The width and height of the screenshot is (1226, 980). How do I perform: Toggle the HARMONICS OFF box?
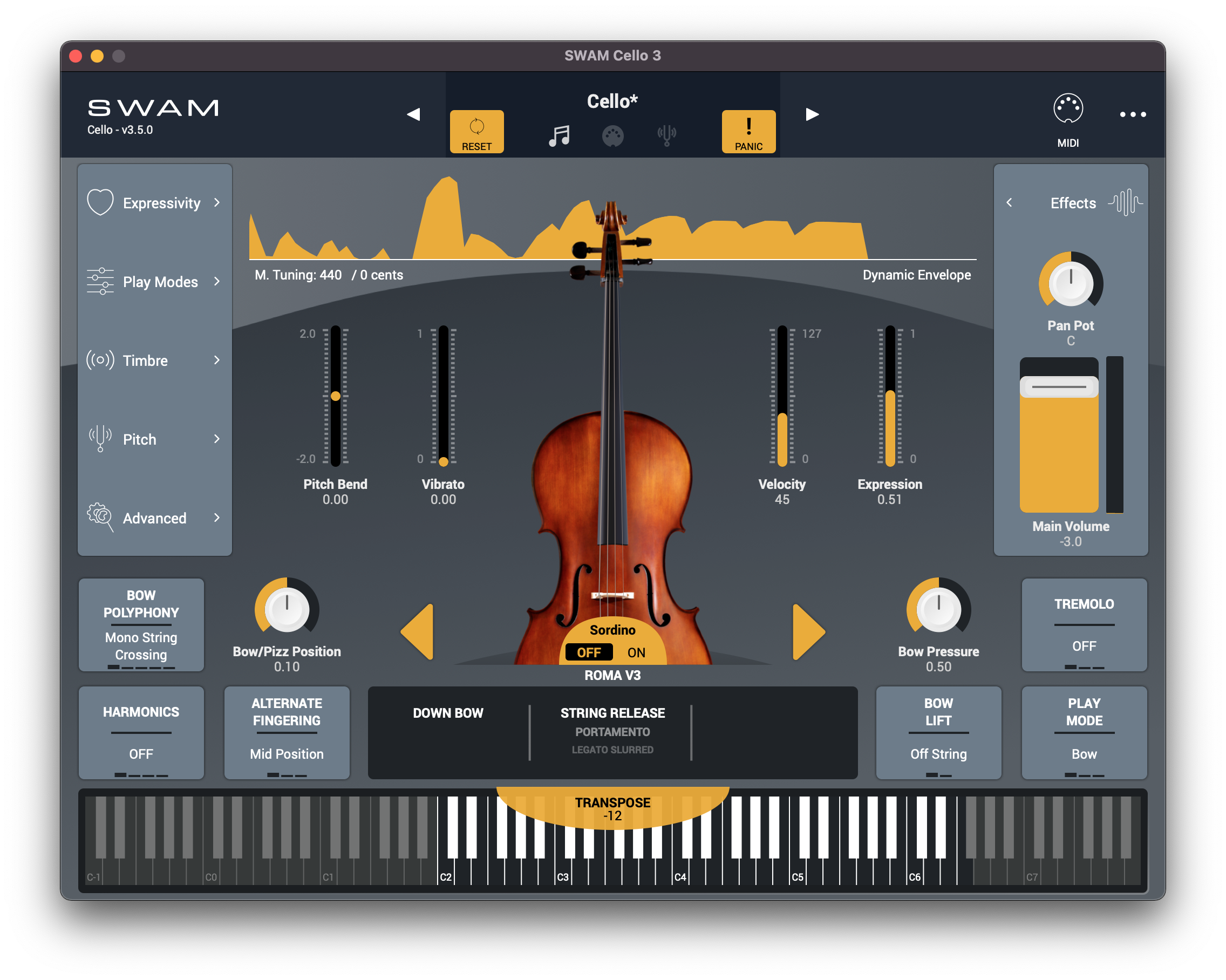pyautogui.click(x=141, y=732)
